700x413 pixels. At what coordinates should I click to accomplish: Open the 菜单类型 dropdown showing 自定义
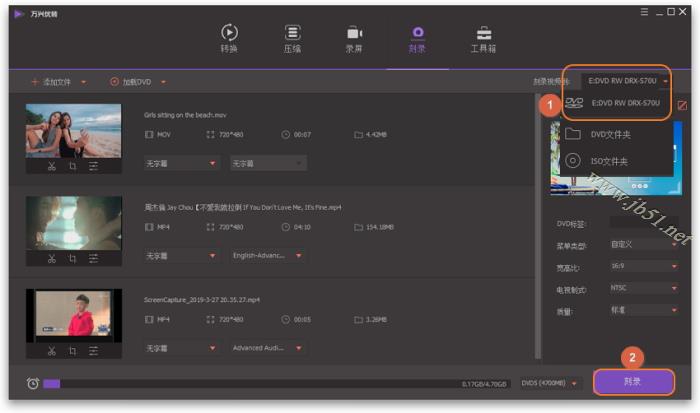[644, 244]
